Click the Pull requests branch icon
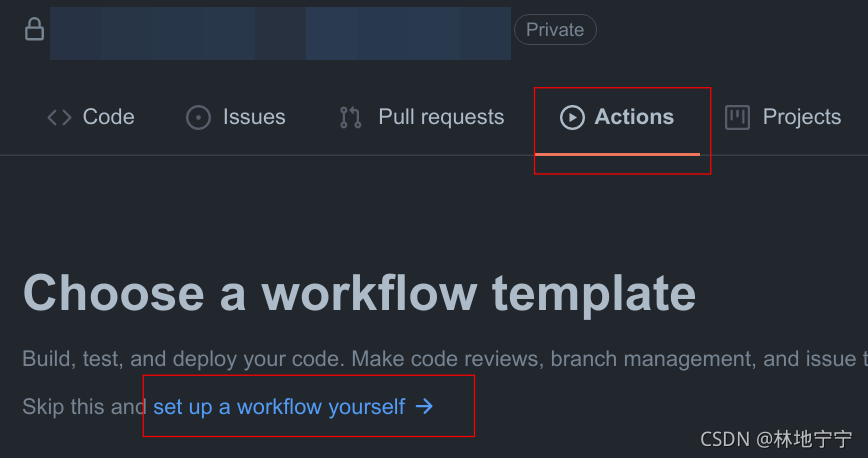The image size is (868, 458). tap(350, 117)
